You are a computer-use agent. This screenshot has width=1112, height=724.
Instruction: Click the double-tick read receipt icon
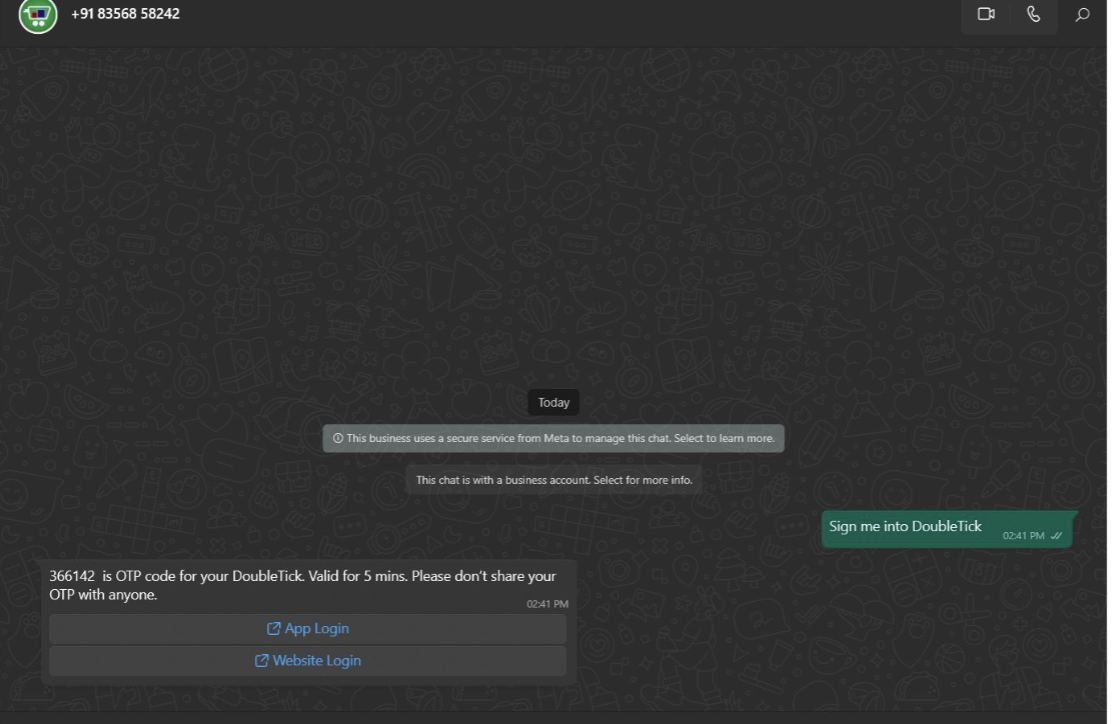[x=1057, y=537]
